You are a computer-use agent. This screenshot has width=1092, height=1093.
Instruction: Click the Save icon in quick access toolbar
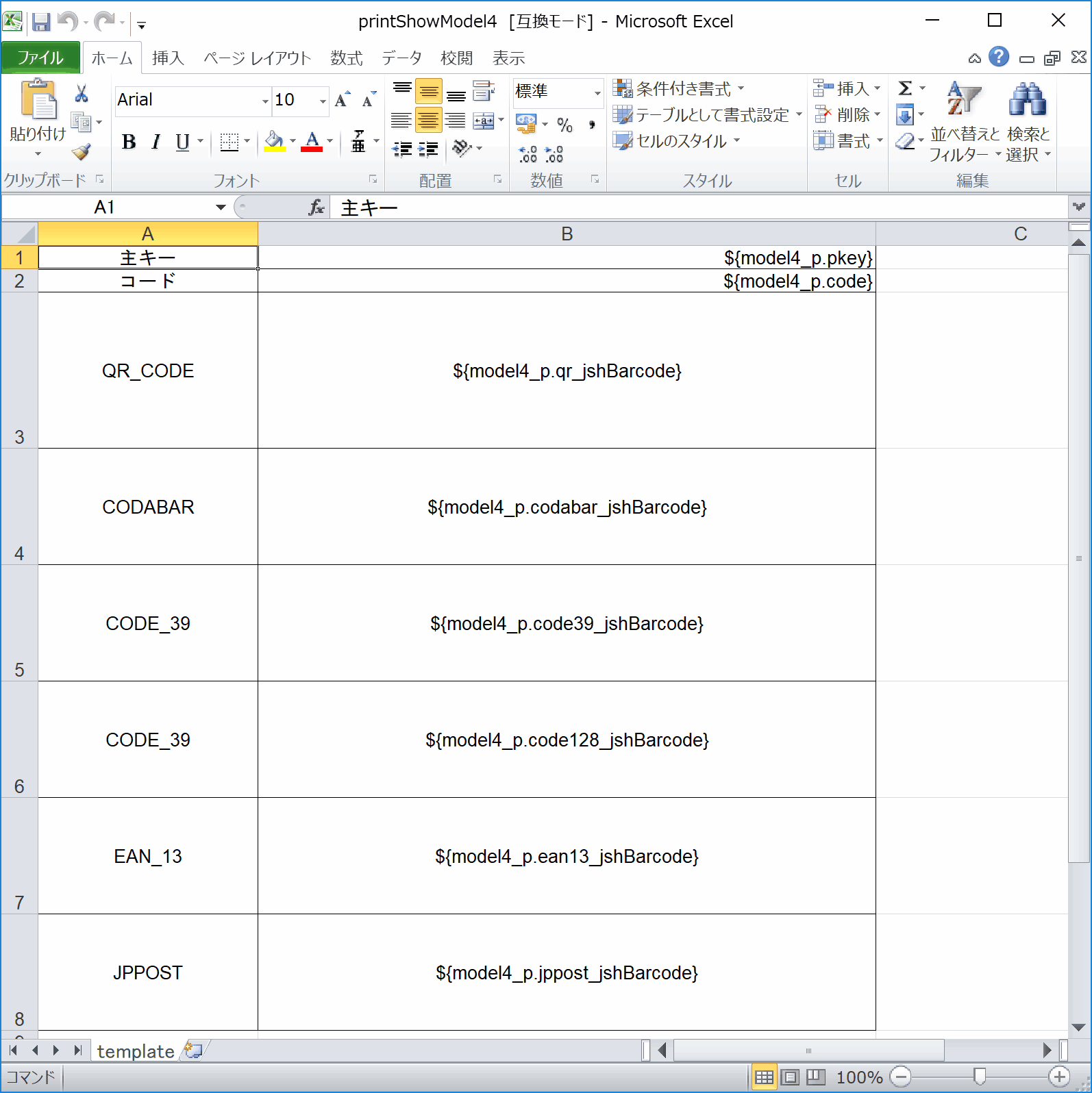click(x=41, y=23)
